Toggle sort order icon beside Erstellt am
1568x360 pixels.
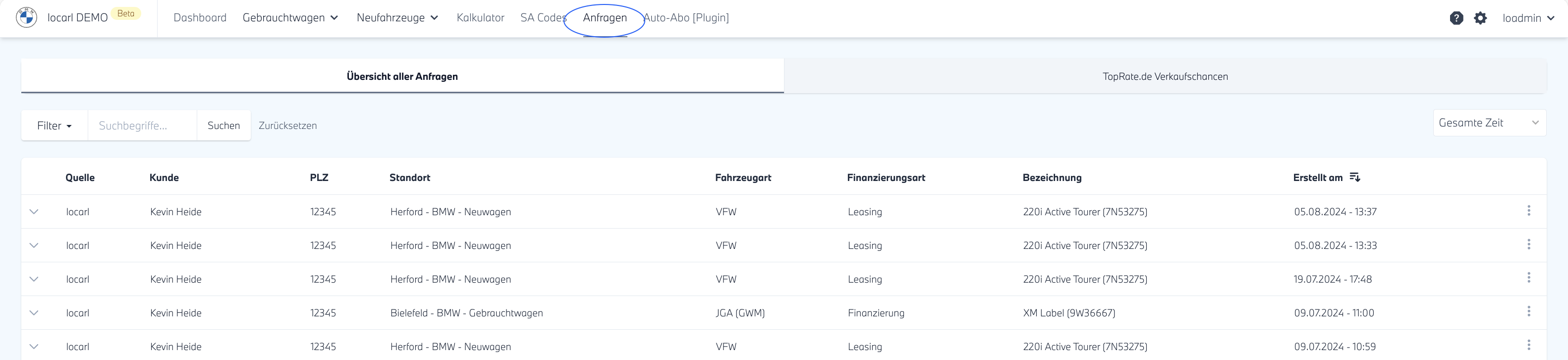tap(1354, 177)
